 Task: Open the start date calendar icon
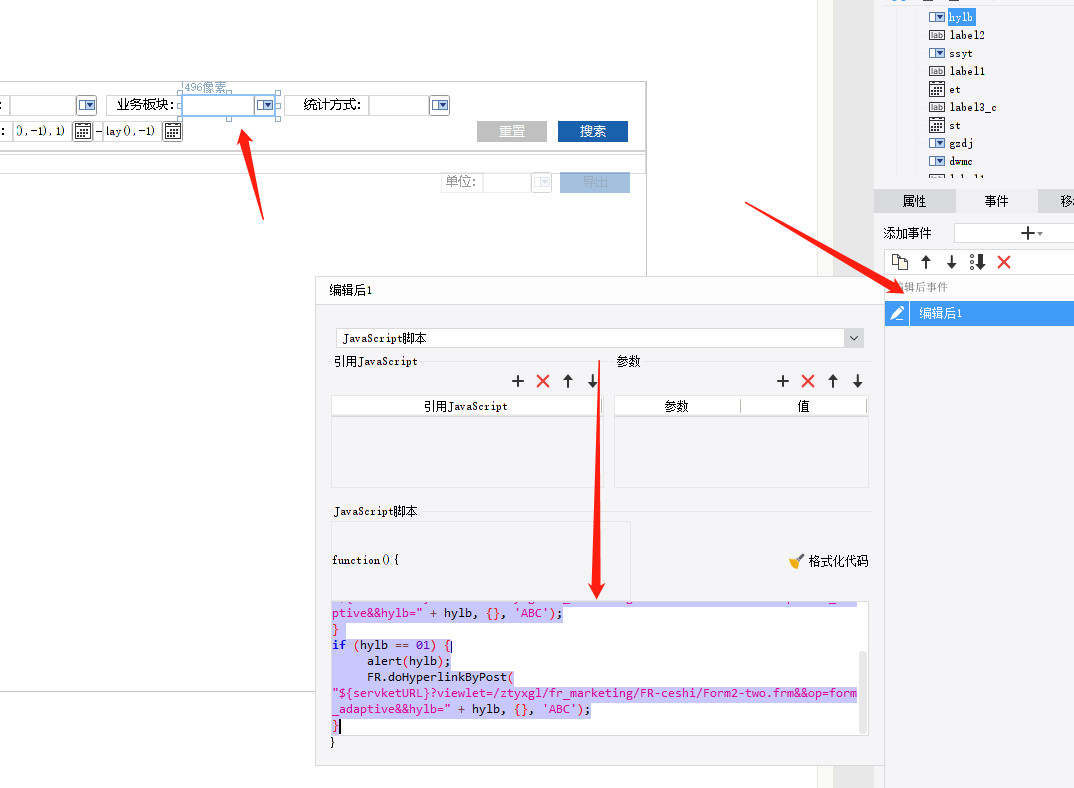pos(83,131)
